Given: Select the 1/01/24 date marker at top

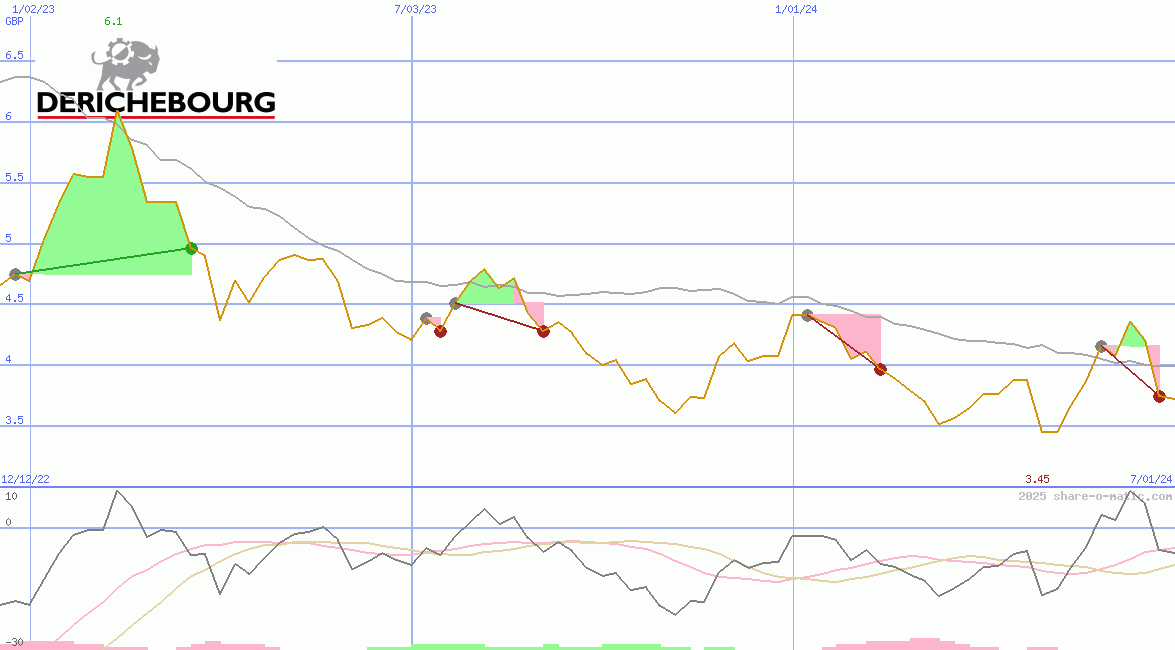Looking at the screenshot, I should coord(796,8).
